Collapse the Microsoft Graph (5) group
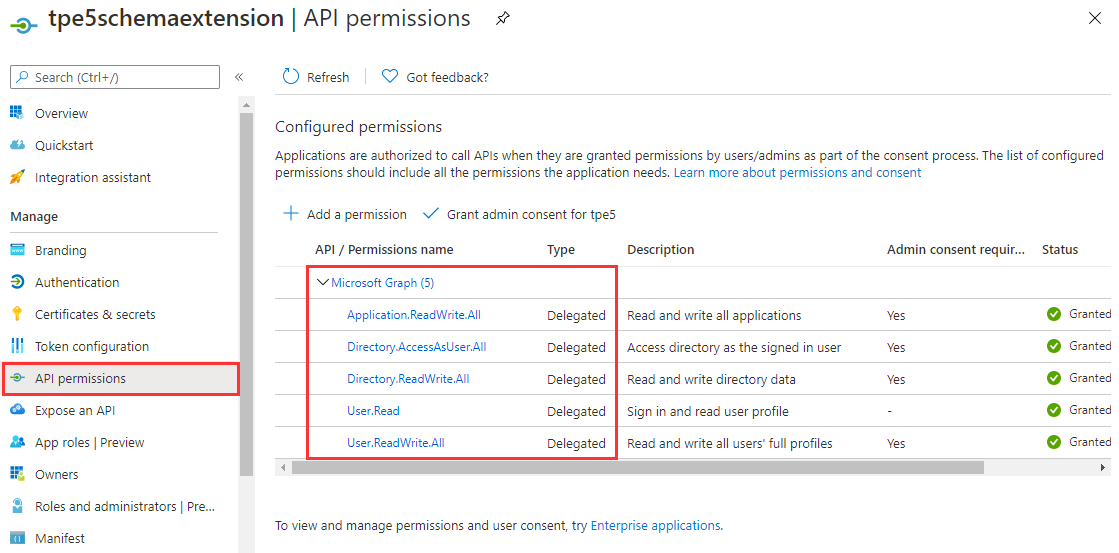The width and height of the screenshot is (1119, 553). click(322, 283)
